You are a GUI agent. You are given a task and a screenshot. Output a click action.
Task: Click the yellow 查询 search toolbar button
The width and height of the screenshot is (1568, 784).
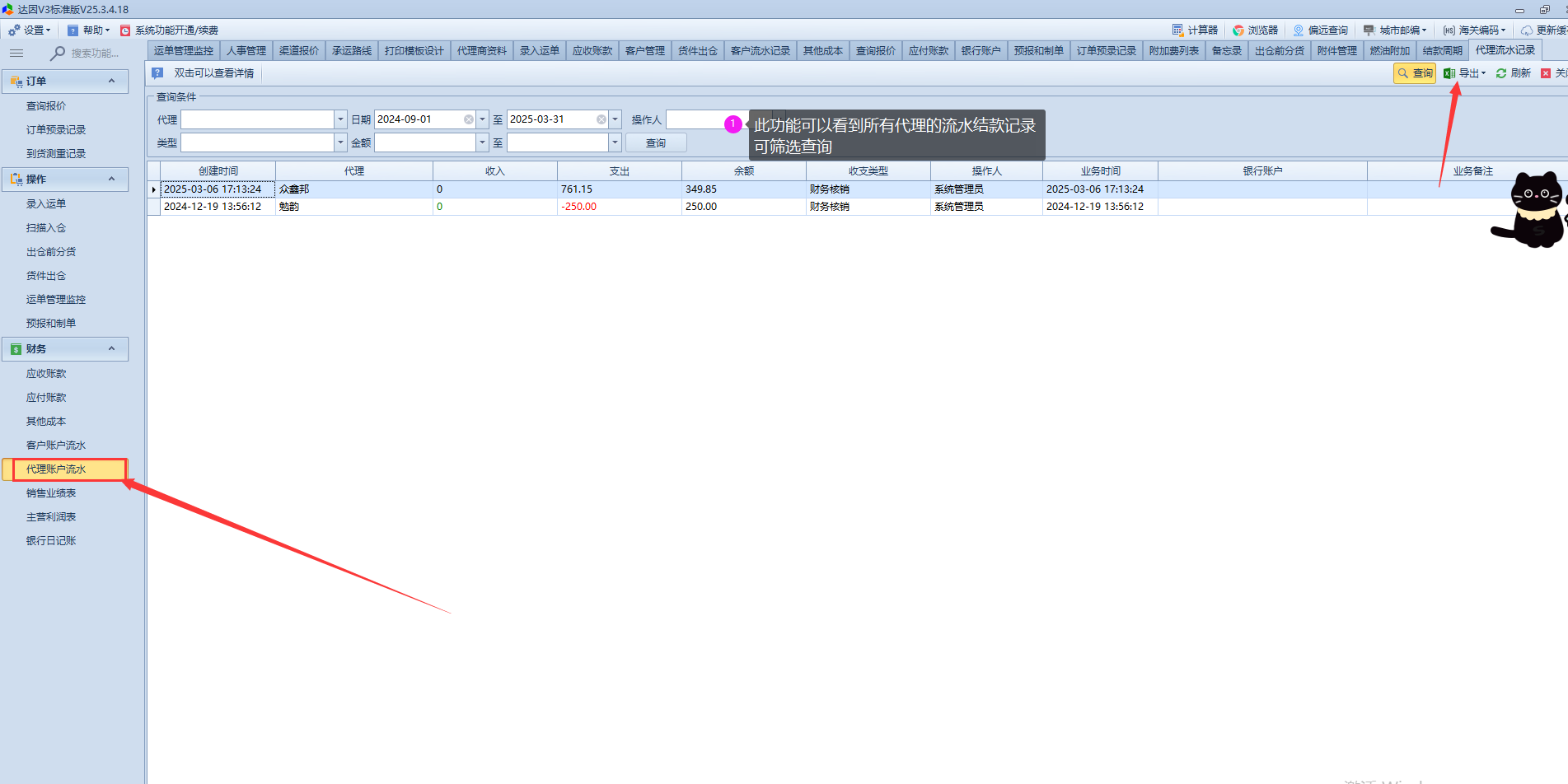[x=1414, y=73]
